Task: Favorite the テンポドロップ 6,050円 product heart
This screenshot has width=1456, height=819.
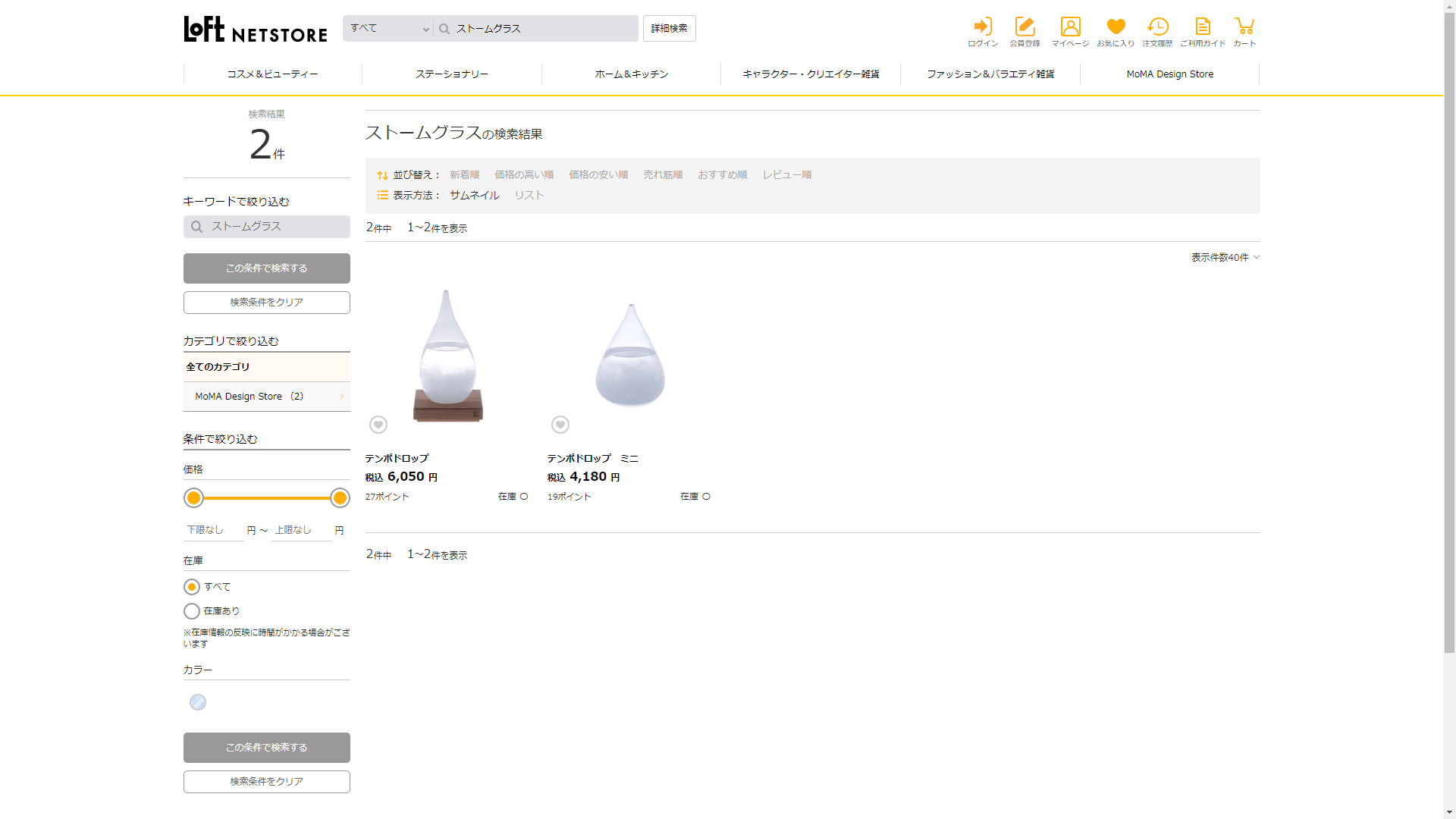Action: coord(378,425)
